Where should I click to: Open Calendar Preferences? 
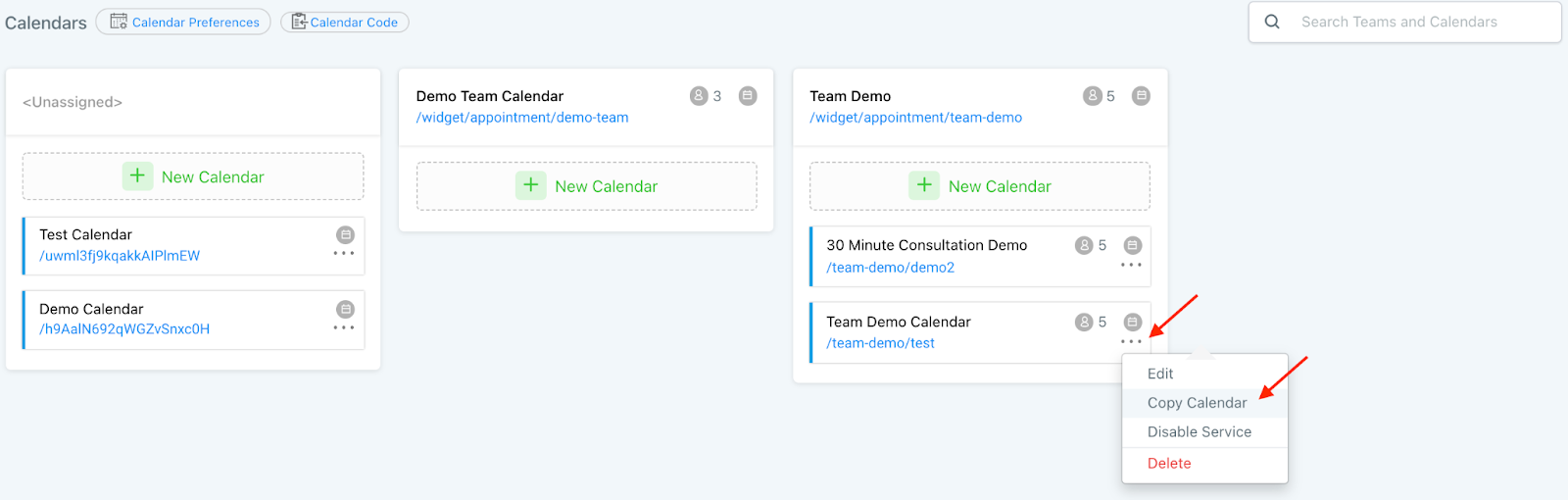click(x=184, y=22)
